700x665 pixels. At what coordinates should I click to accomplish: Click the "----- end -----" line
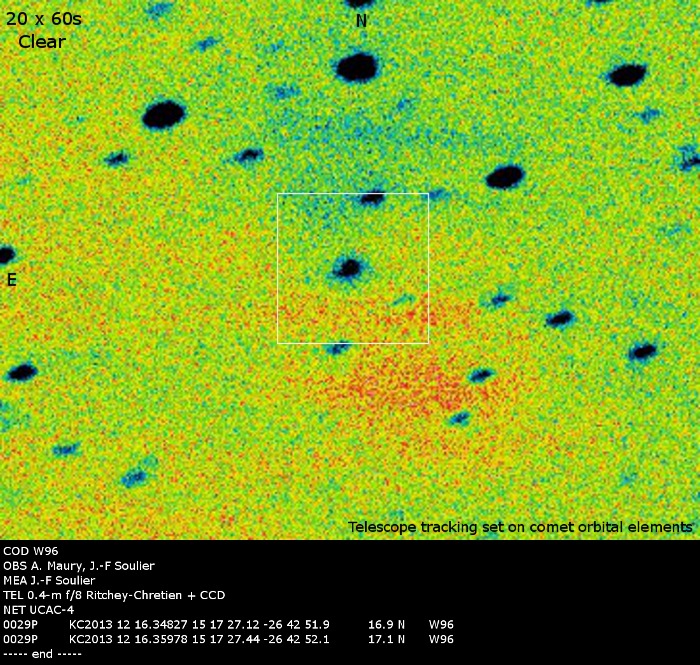(x=42, y=654)
